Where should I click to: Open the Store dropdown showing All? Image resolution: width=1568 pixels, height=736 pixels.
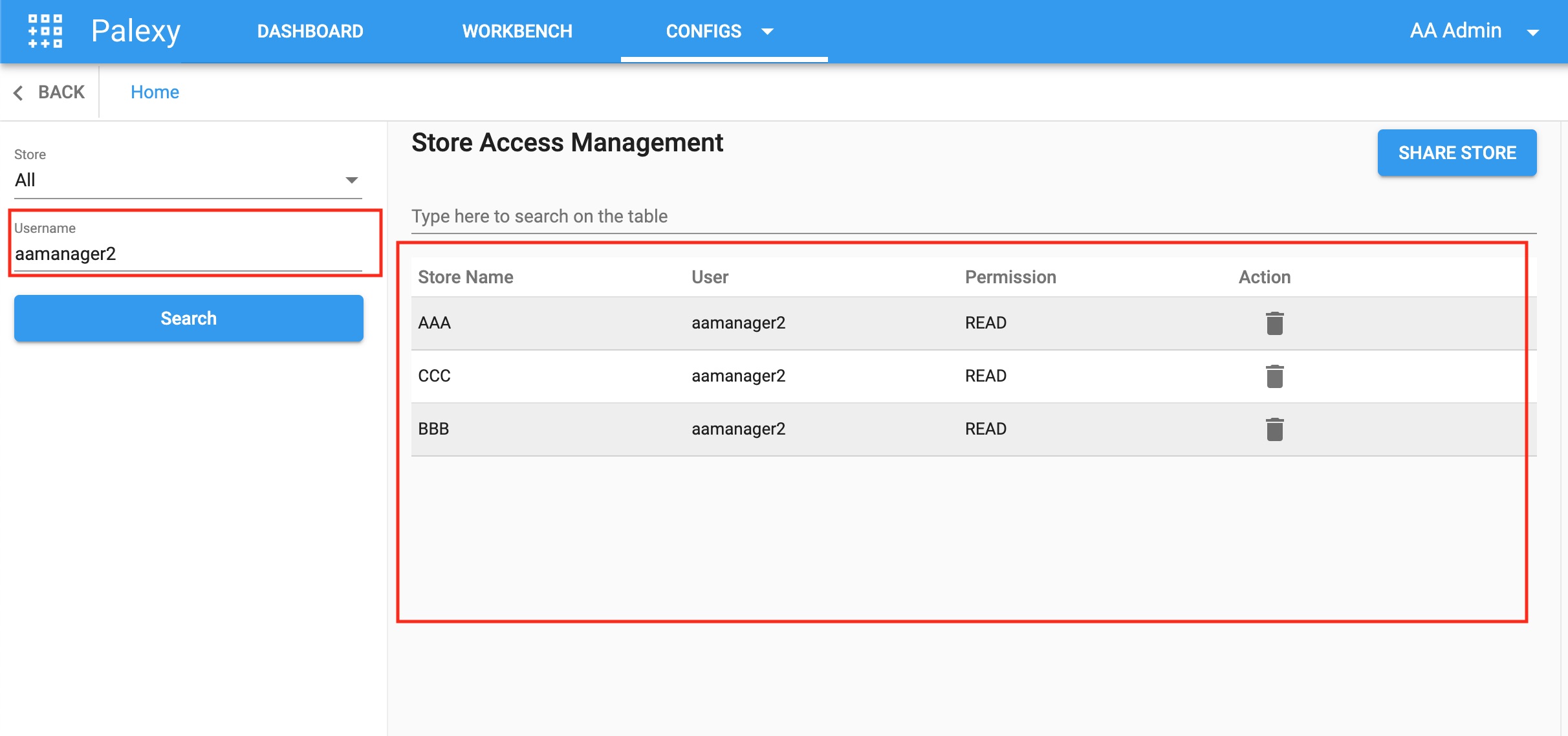(x=188, y=180)
